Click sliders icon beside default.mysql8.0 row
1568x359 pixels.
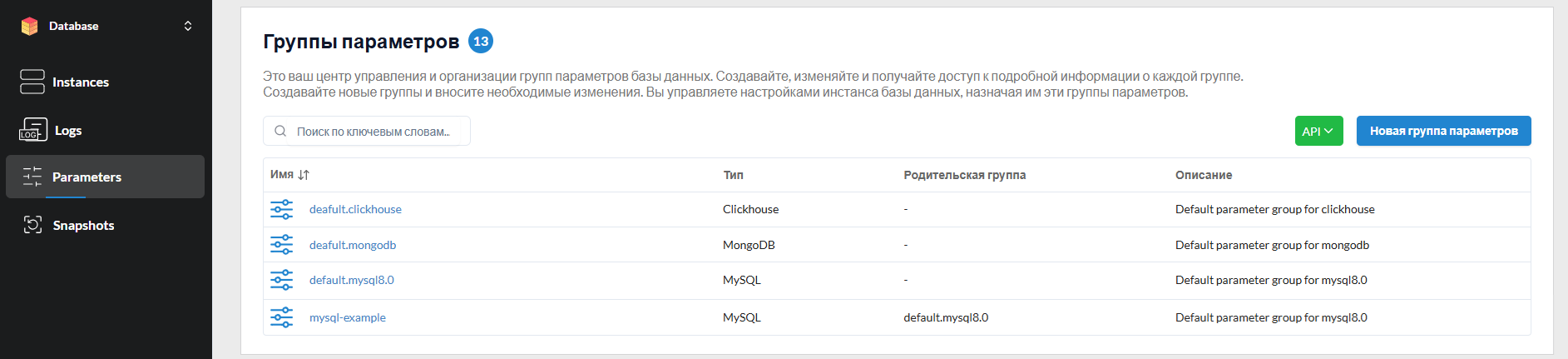click(x=282, y=280)
